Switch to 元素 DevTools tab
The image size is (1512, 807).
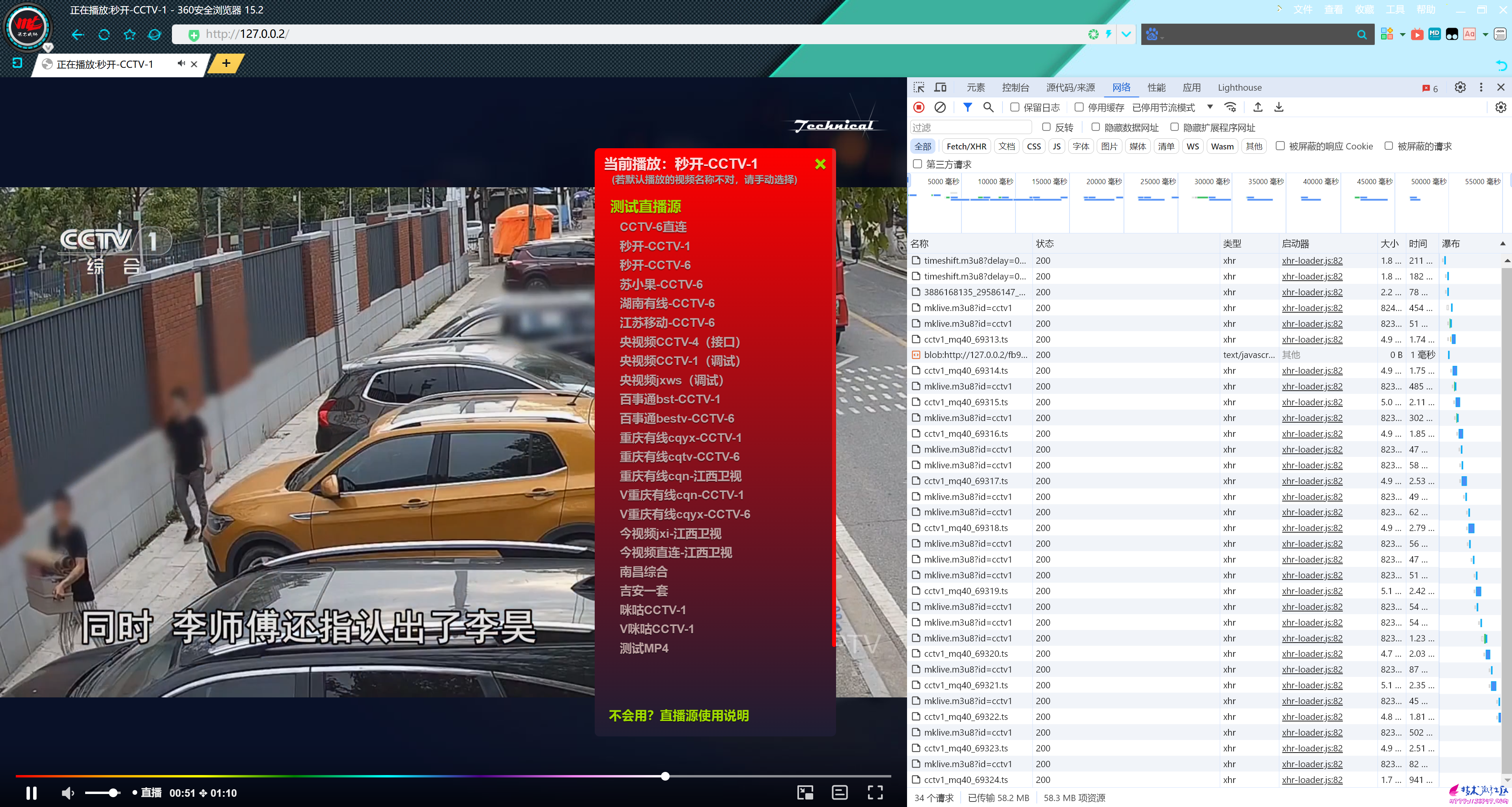tap(976, 88)
